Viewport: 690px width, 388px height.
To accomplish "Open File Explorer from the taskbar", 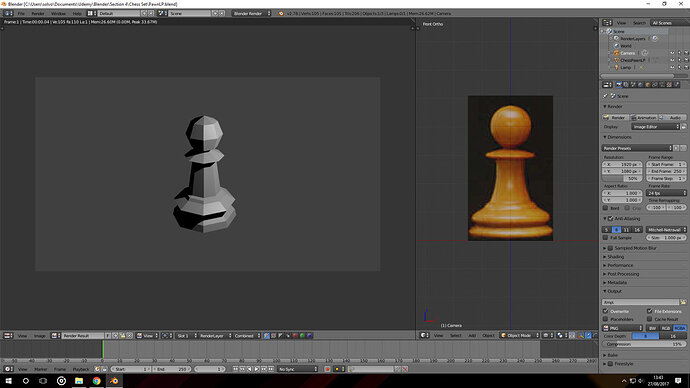I will coord(79,381).
